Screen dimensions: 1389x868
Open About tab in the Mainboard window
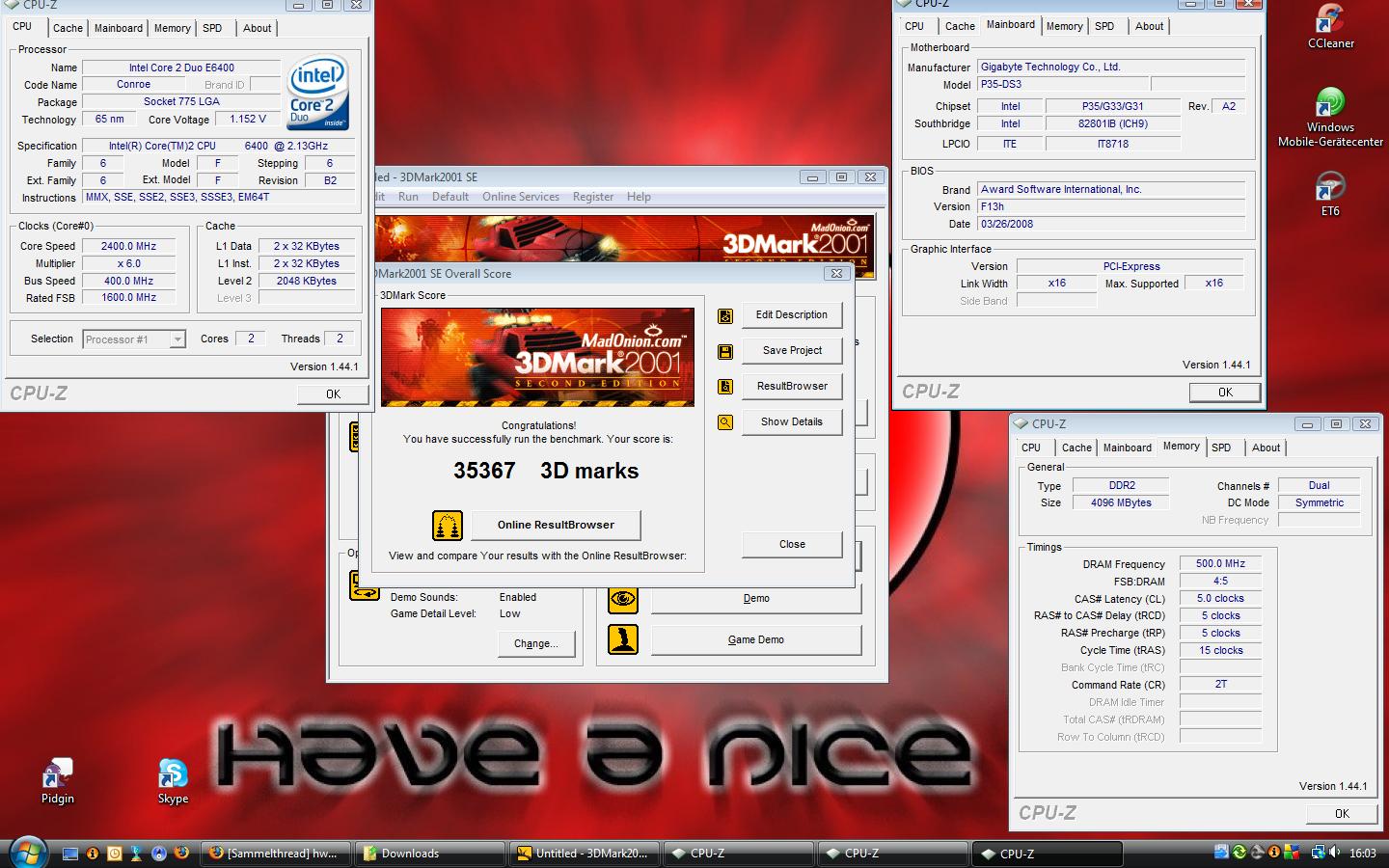click(x=1149, y=26)
